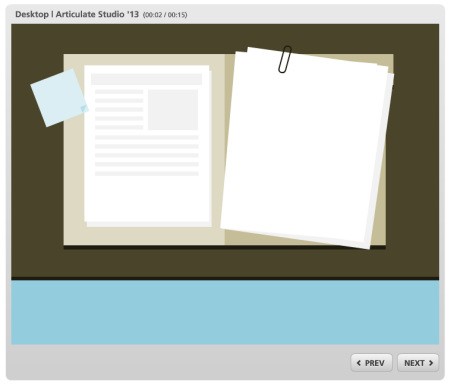
Task: Click the paperclip on the paper stack
Action: click(x=285, y=59)
